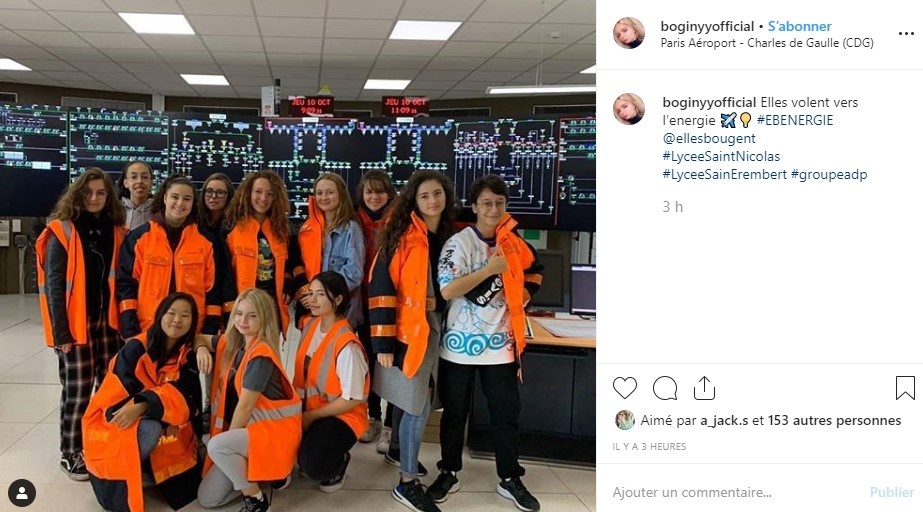Visit the @ellesbougent profile mention
Image resolution: width=923 pixels, height=512 pixels.
(709, 138)
